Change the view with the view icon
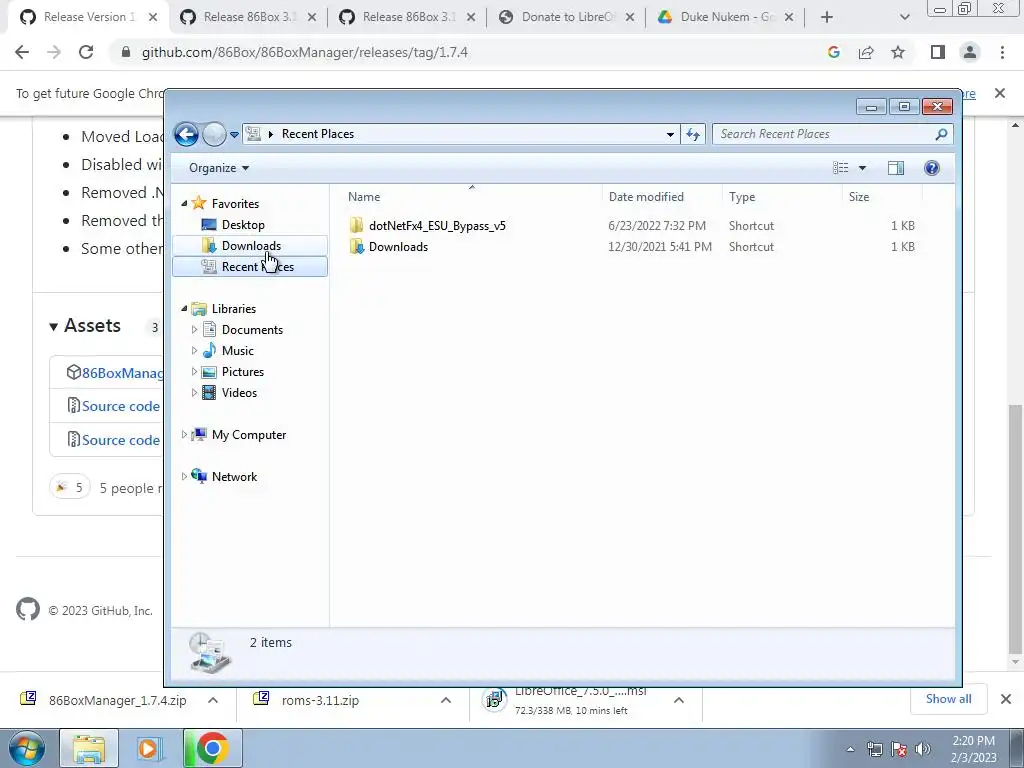Image resolution: width=1024 pixels, height=768 pixels. pos(840,168)
